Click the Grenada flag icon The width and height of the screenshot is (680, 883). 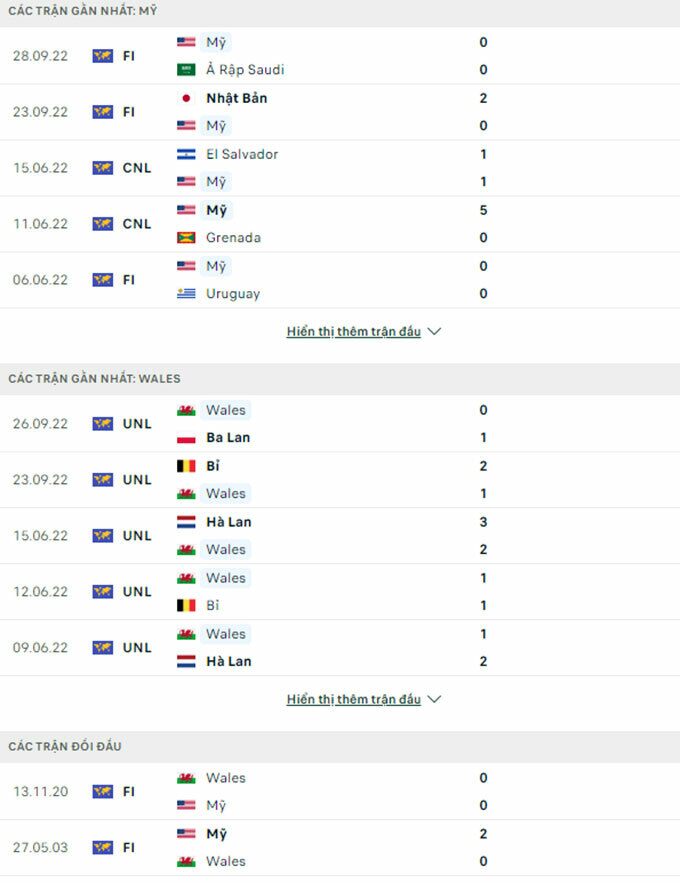click(186, 238)
